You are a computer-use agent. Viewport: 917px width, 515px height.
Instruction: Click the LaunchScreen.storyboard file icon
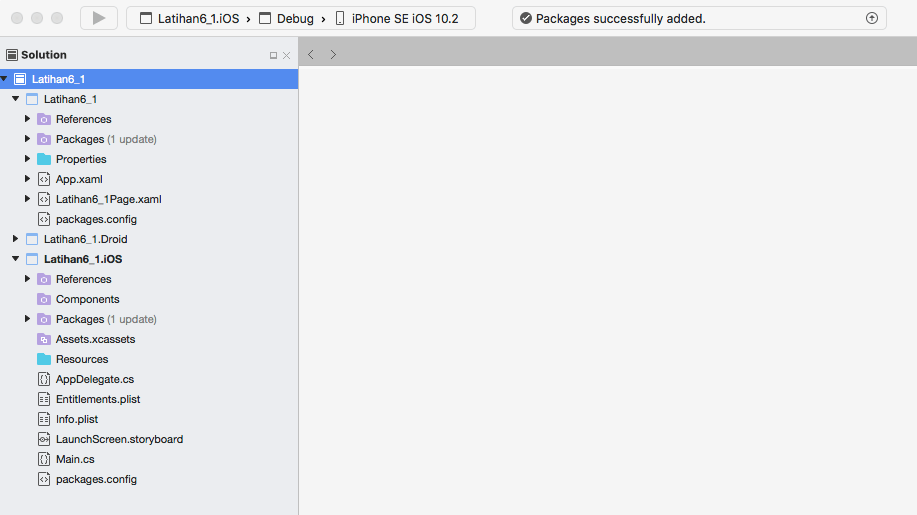[44, 439]
